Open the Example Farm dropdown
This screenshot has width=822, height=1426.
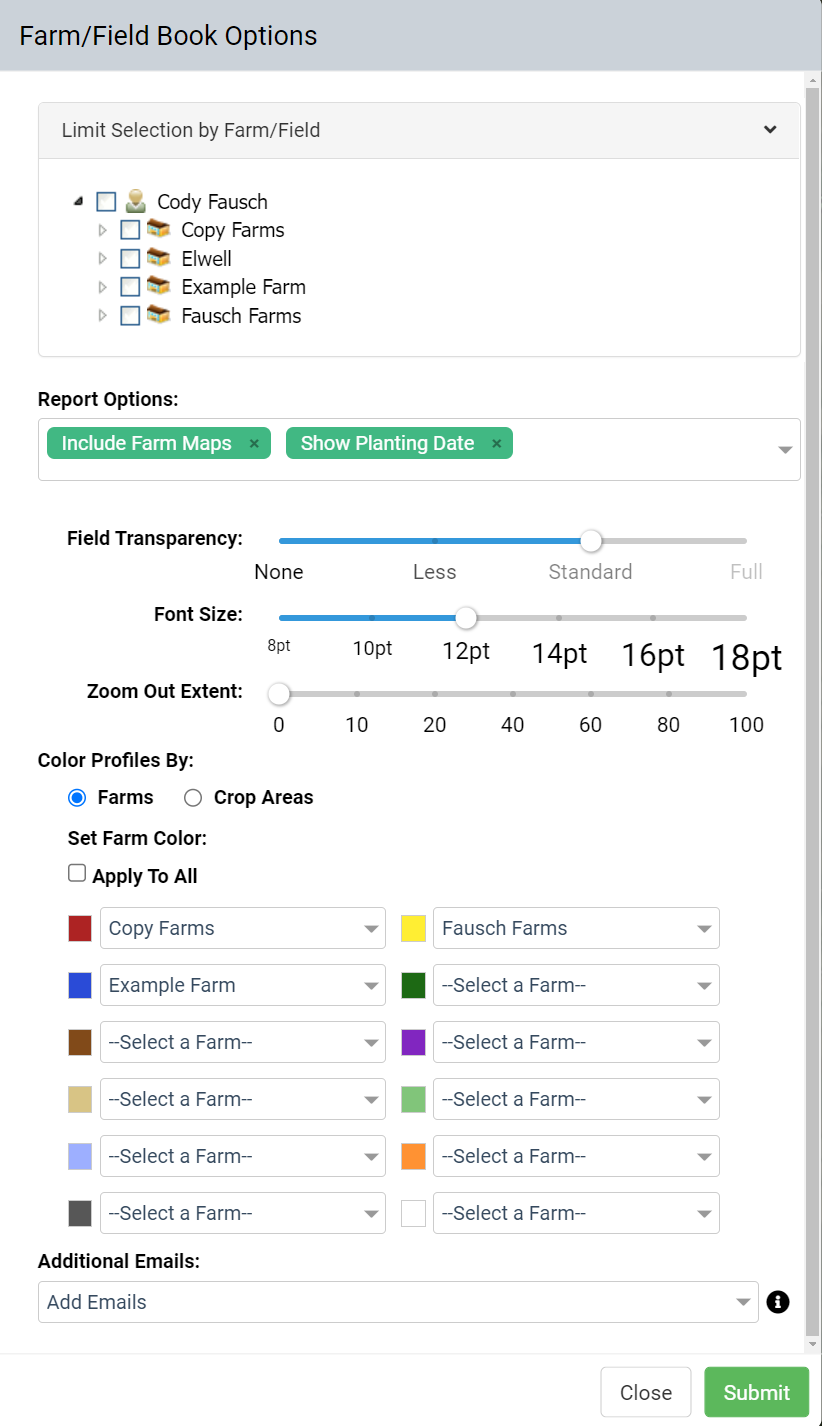[242, 985]
